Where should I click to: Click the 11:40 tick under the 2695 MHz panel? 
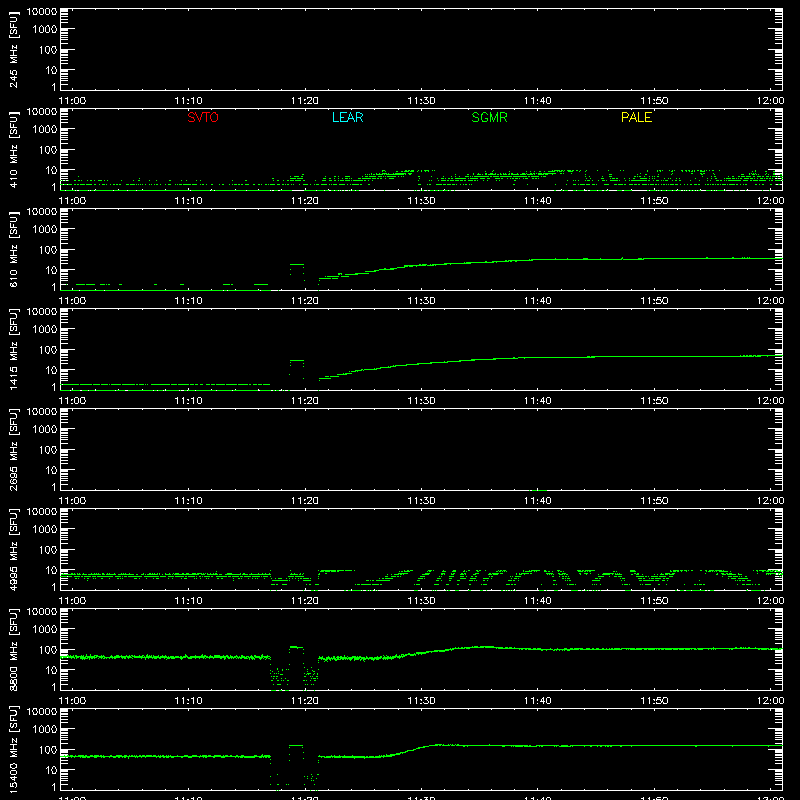pyautogui.click(x=538, y=501)
